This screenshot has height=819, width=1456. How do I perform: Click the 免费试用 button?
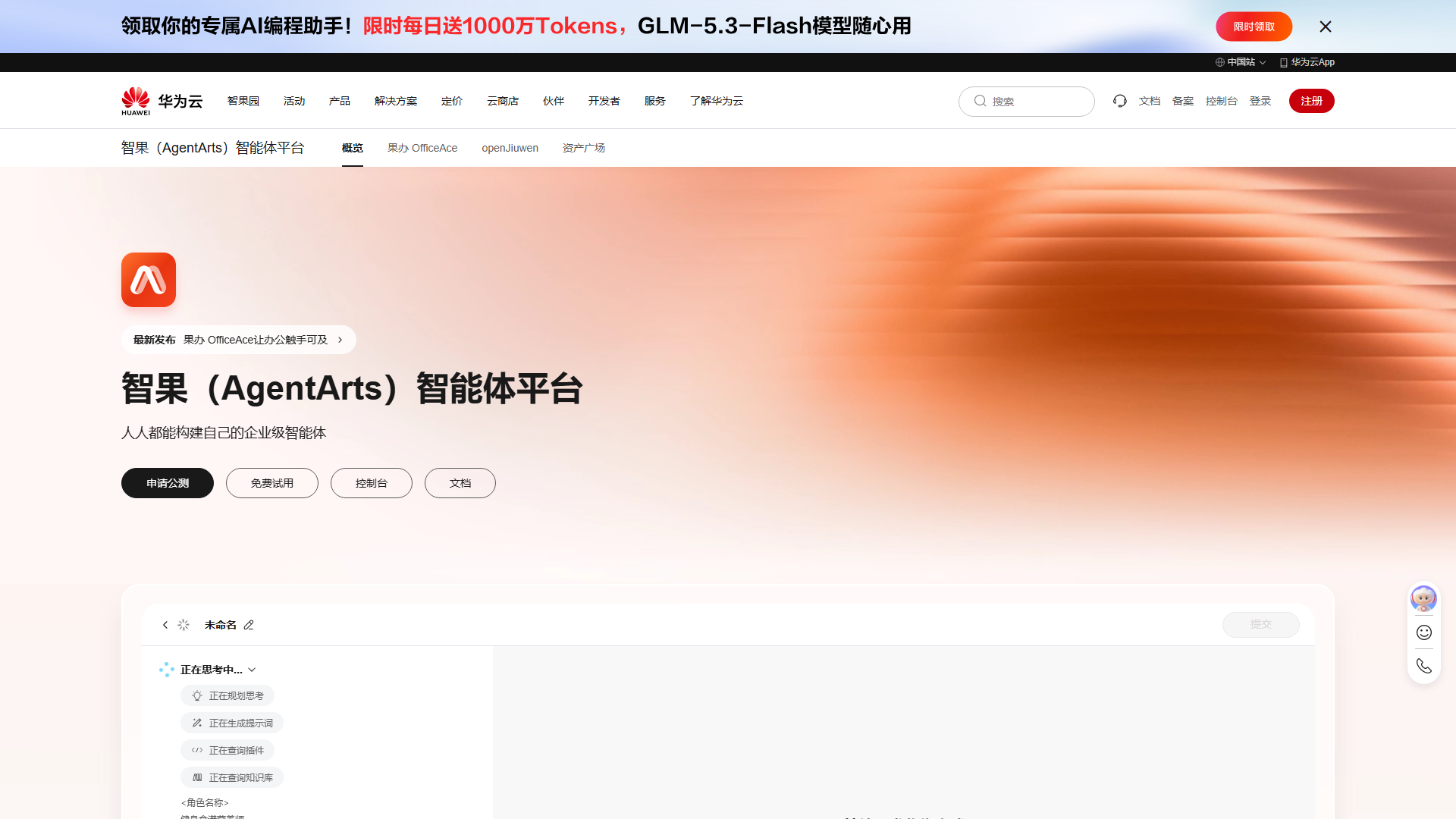tap(272, 483)
